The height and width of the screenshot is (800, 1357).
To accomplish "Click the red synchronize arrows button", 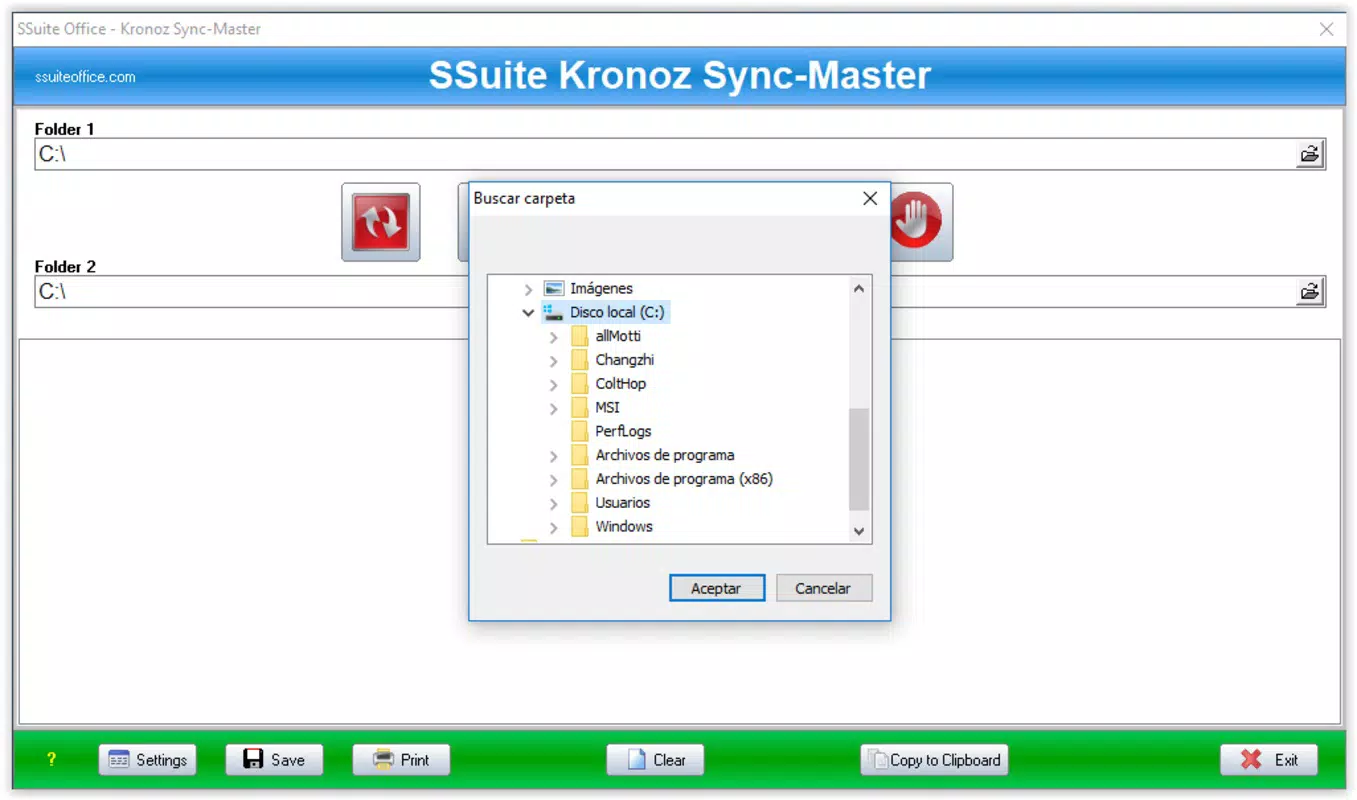I will [x=381, y=222].
